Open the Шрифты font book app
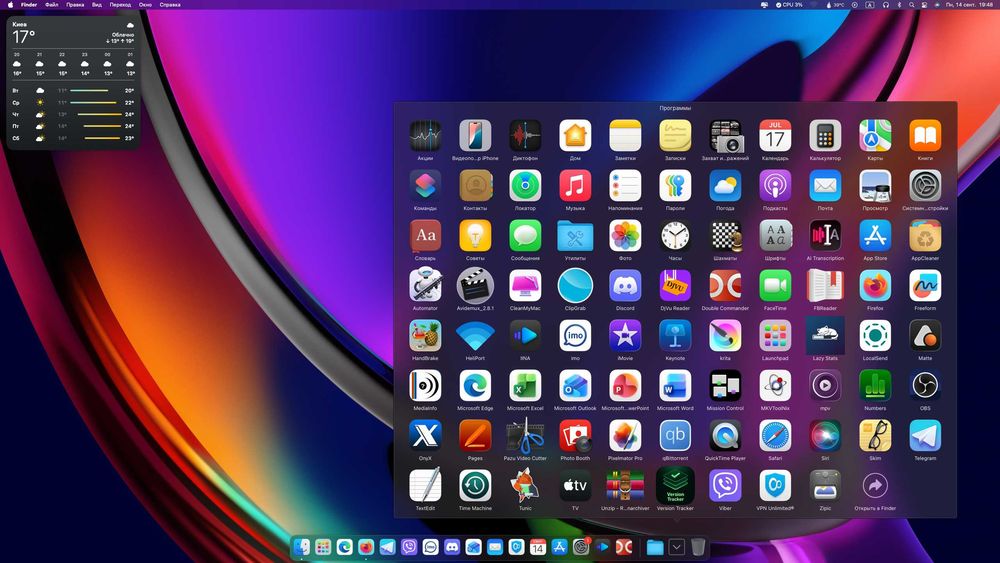 (x=775, y=235)
